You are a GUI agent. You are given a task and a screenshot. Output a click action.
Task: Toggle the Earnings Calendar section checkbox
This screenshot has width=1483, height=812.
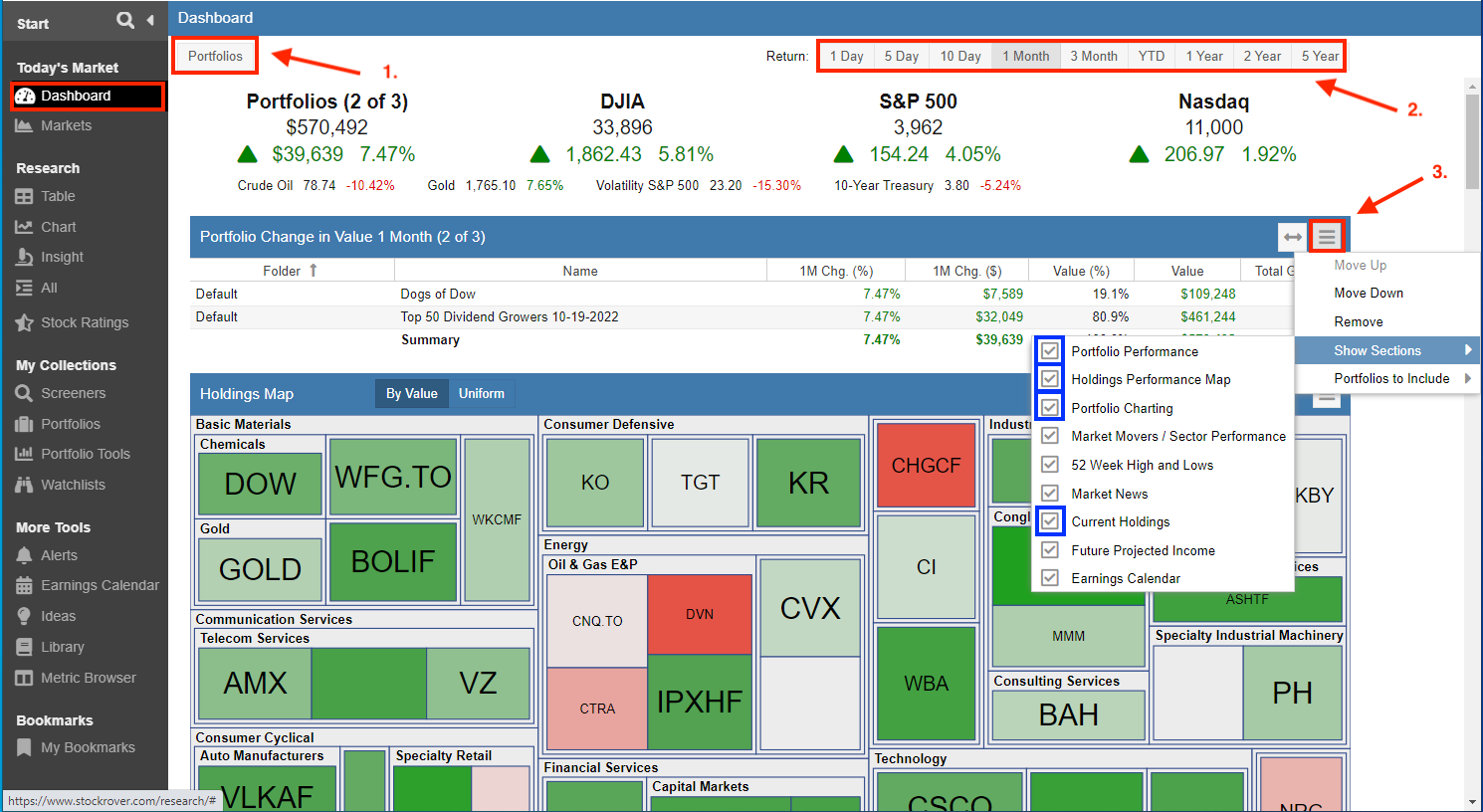[x=1049, y=577]
